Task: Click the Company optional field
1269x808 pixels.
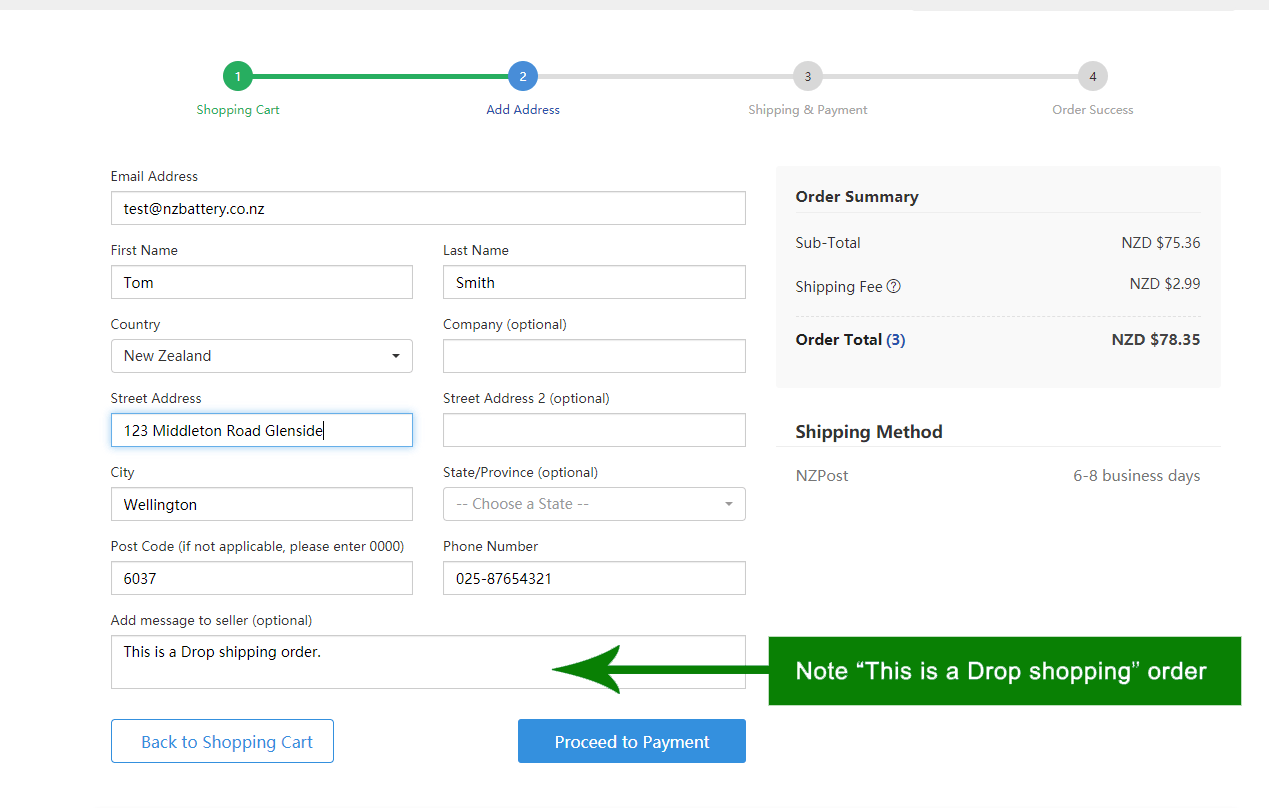Action: pyautogui.click(x=594, y=356)
